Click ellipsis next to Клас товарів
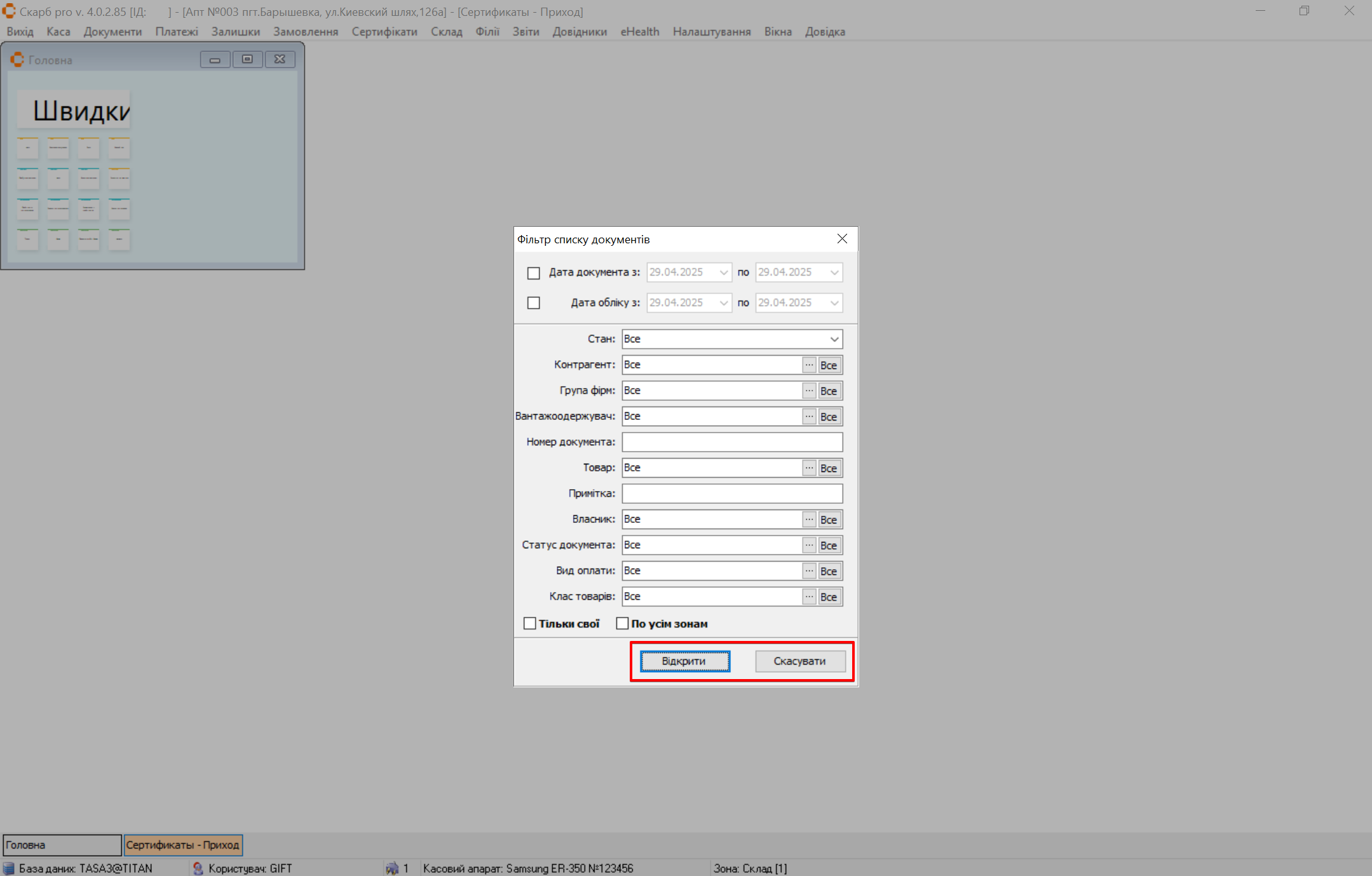This screenshot has height=876, width=1372. pyautogui.click(x=808, y=596)
